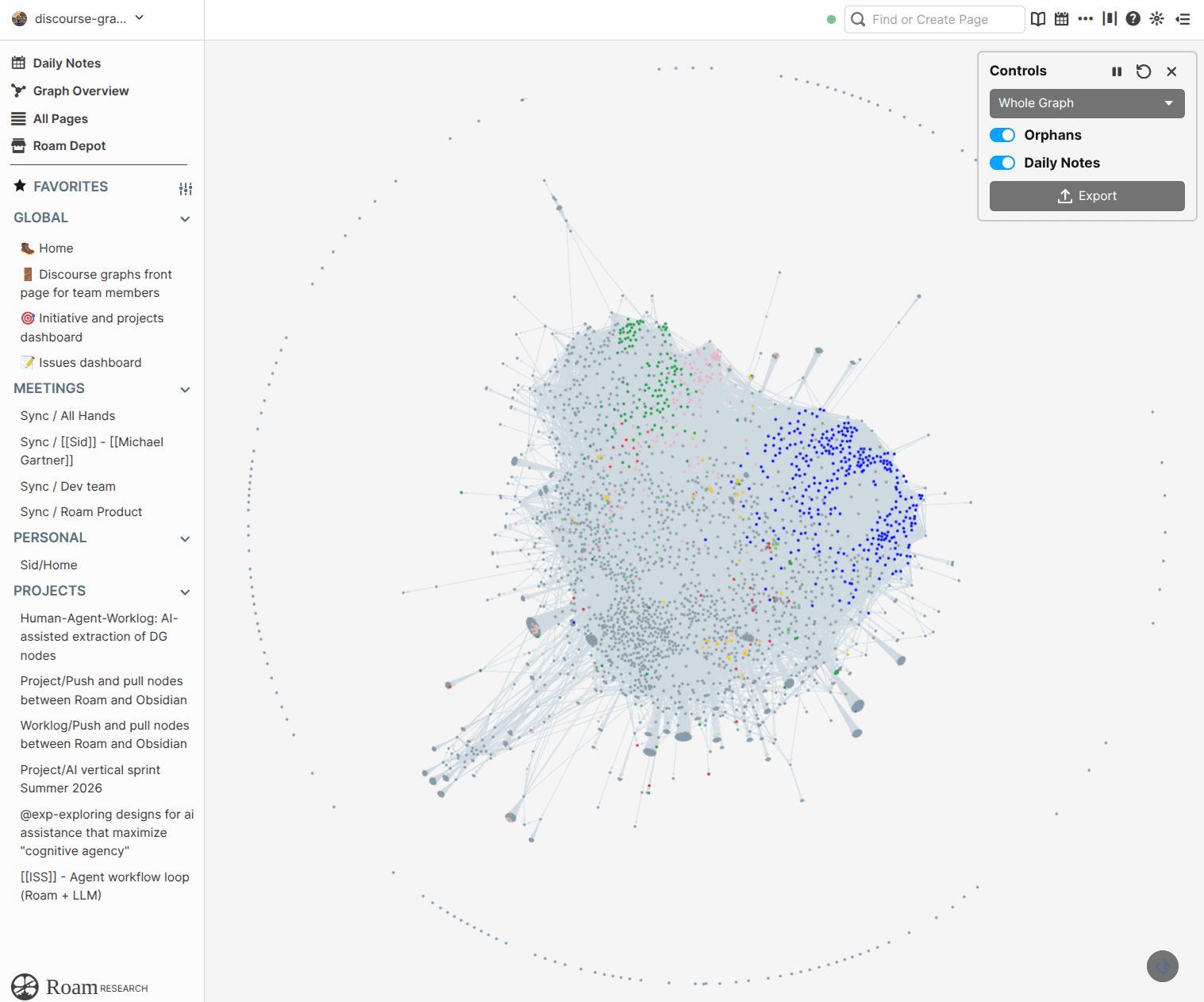Viewport: 1204px width, 1002px height.
Task: Collapse the PERSONAL section chevron
Action: (185, 539)
